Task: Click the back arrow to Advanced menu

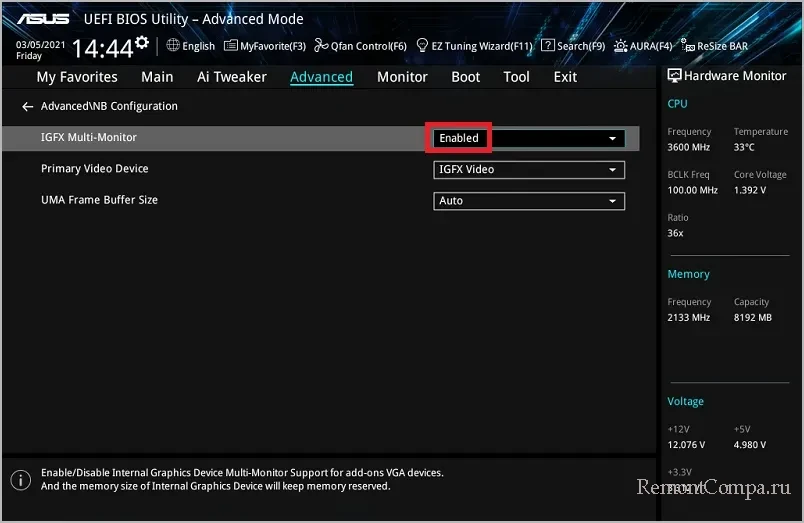Action: 28,106
